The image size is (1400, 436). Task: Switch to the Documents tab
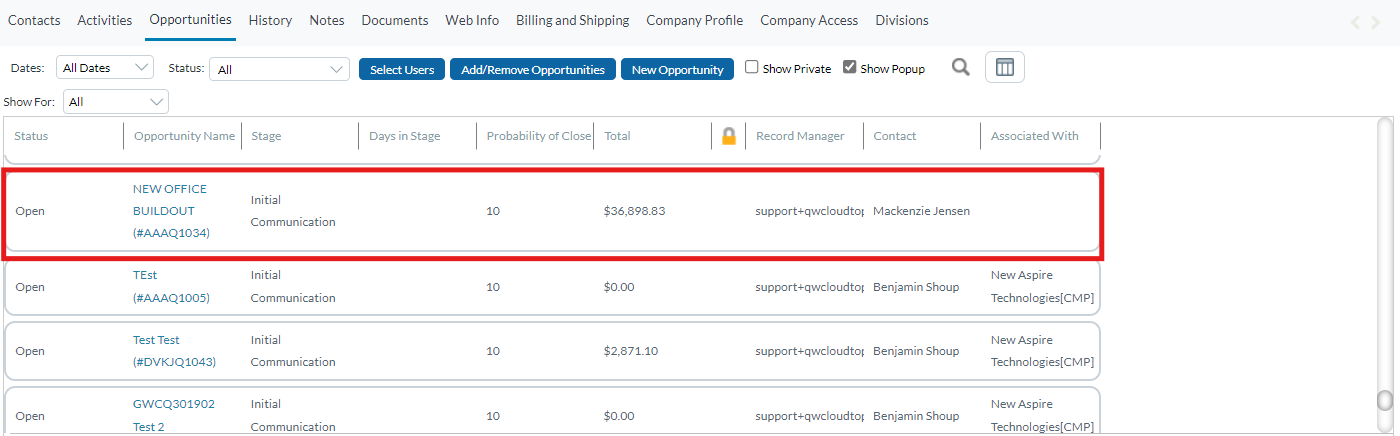click(x=395, y=20)
